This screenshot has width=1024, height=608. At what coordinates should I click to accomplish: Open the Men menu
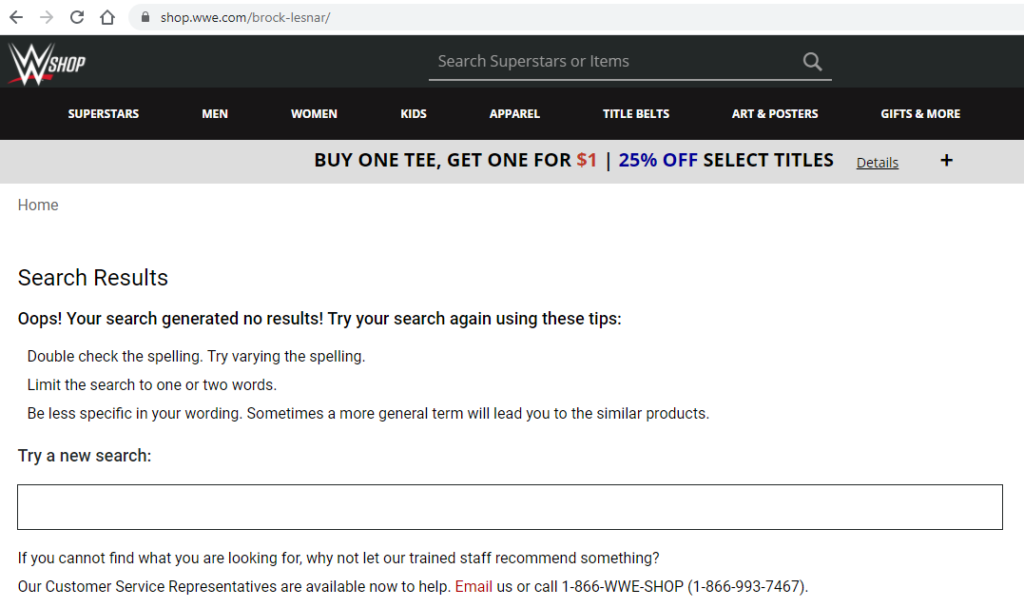click(215, 114)
